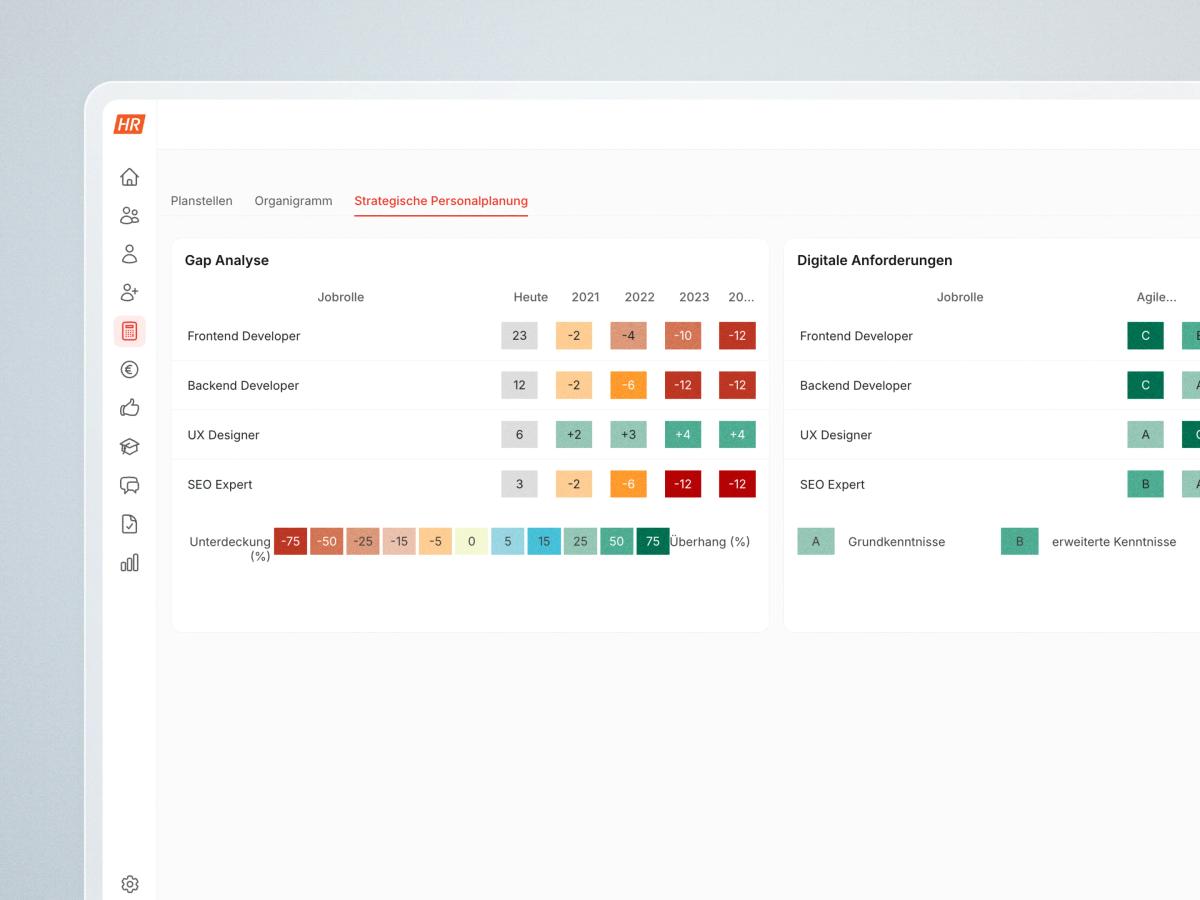This screenshot has width=1200, height=900.
Task: Click the -75 legend swatch
Action: tap(290, 541)
